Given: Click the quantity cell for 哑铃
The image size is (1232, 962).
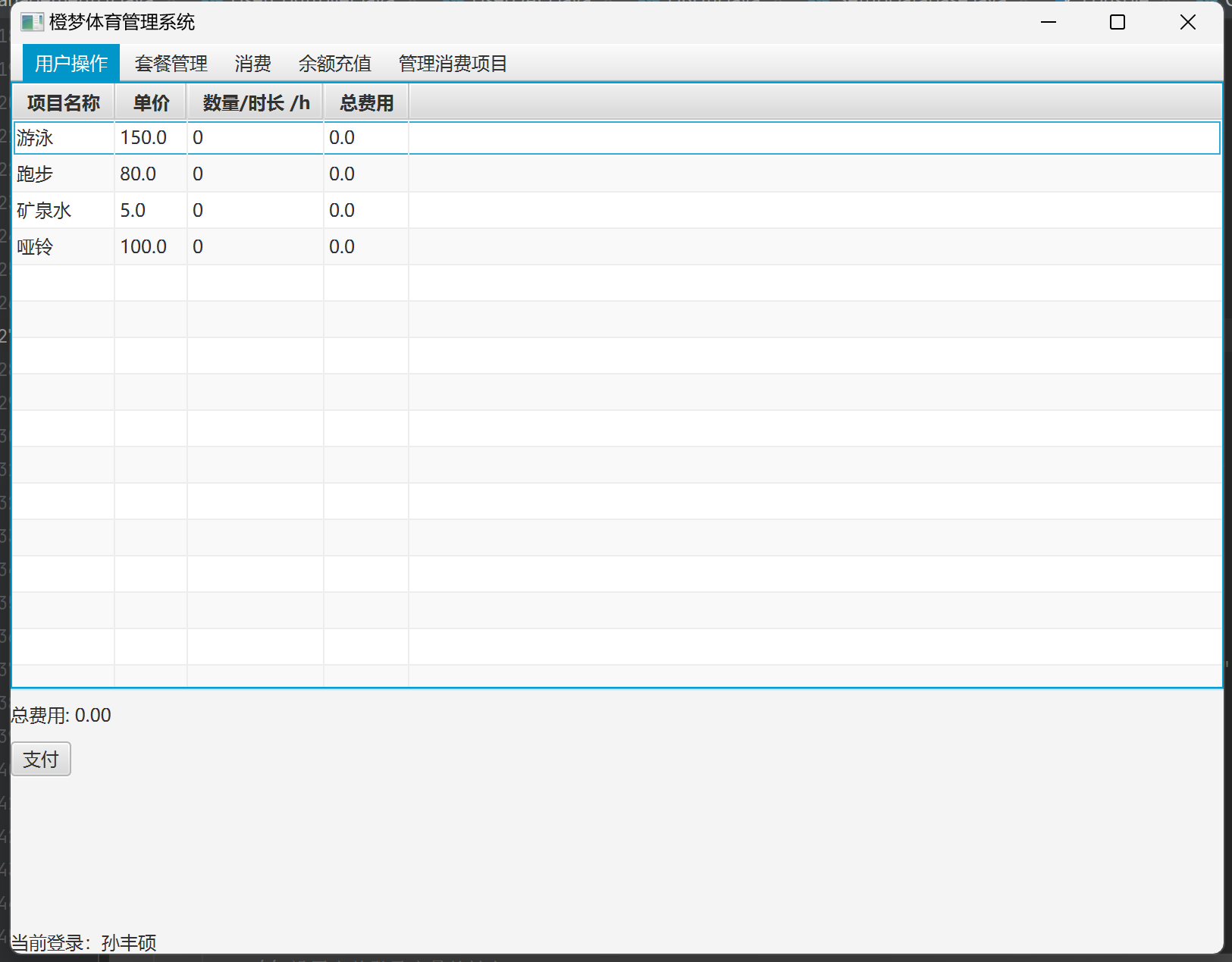Looking at the screenshot, I should tap(255, 247).
